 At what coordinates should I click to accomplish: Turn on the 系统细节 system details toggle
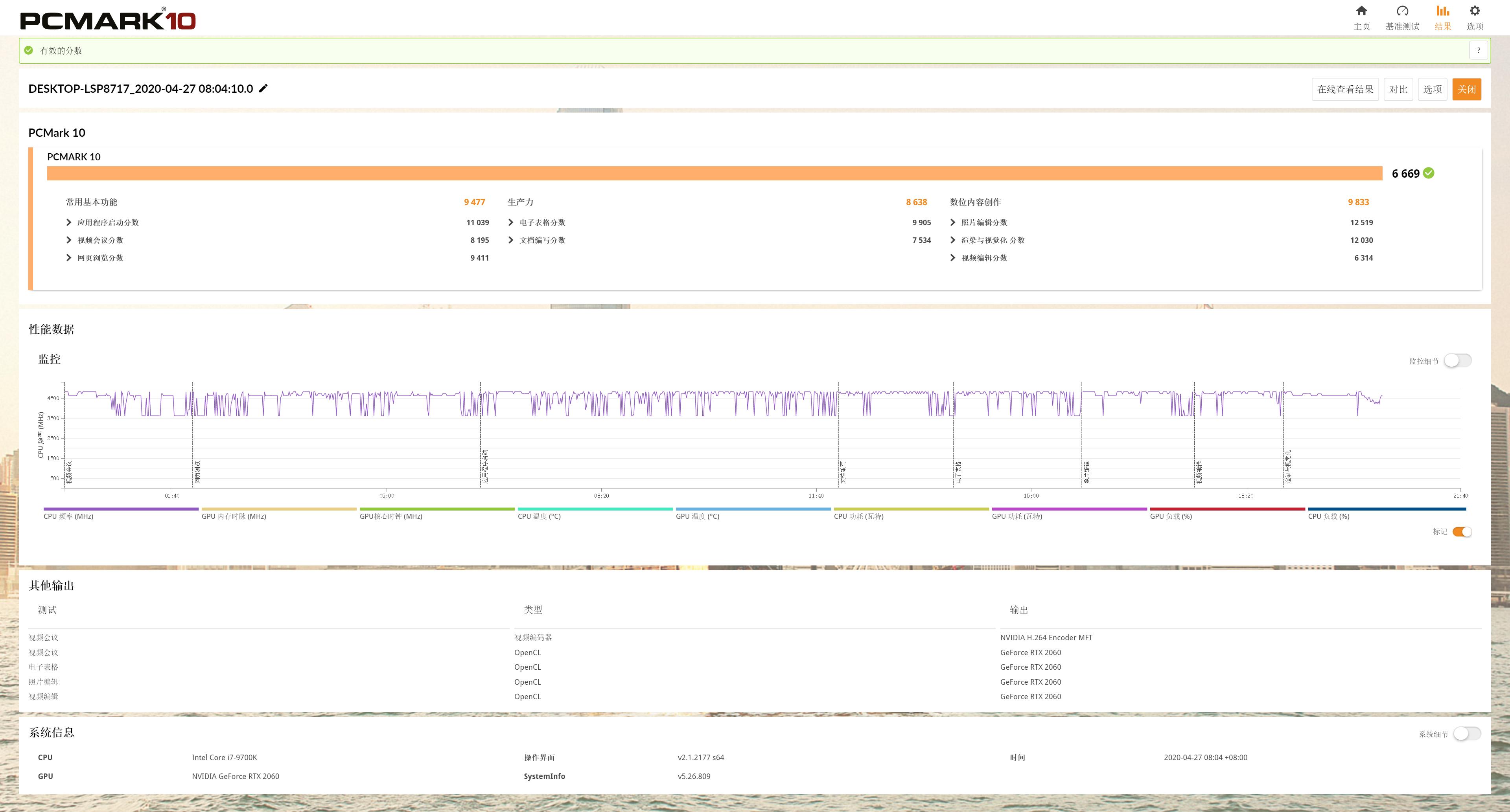tap(1467, 734)
